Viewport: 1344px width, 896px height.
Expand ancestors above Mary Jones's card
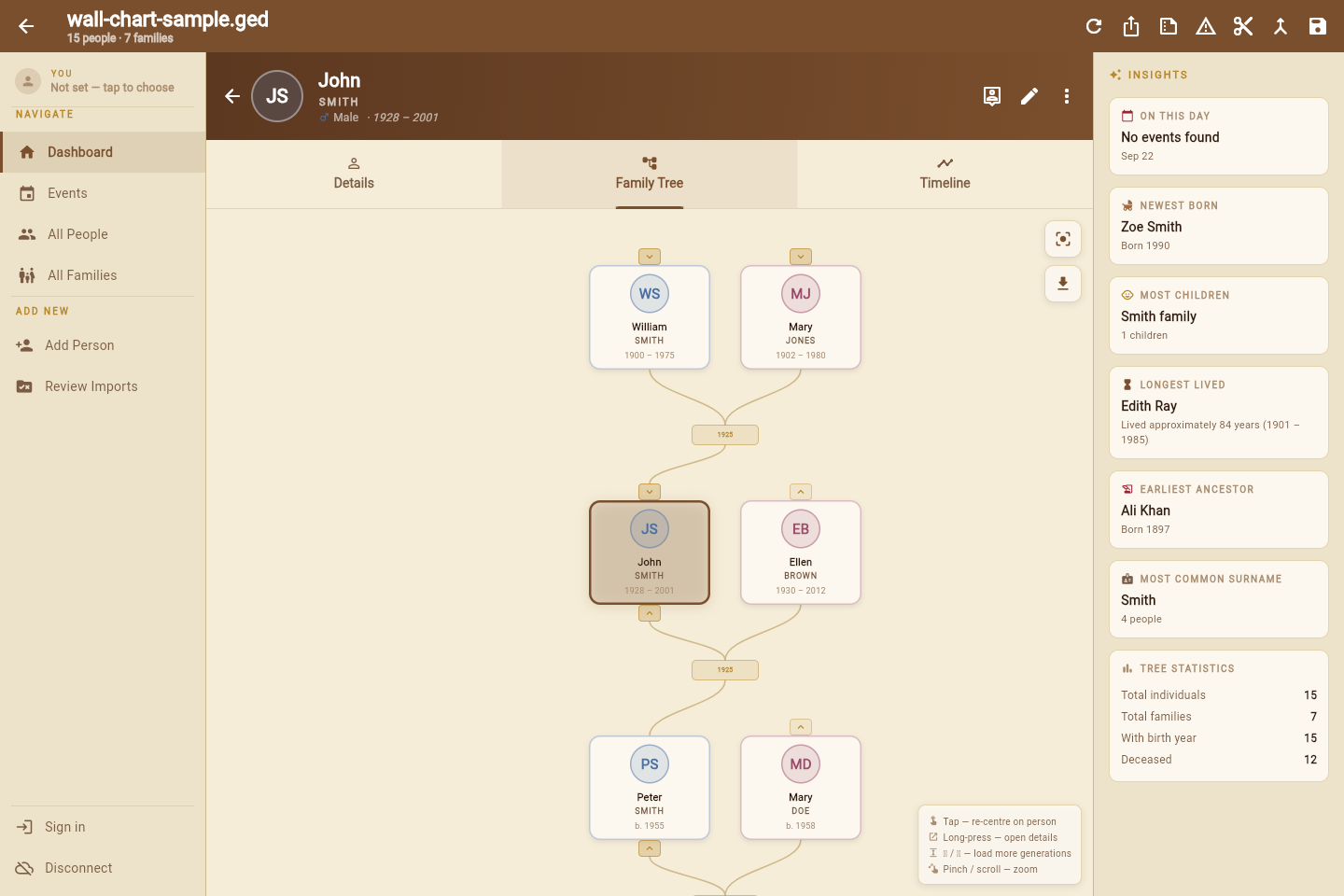(x=801, y=257)
